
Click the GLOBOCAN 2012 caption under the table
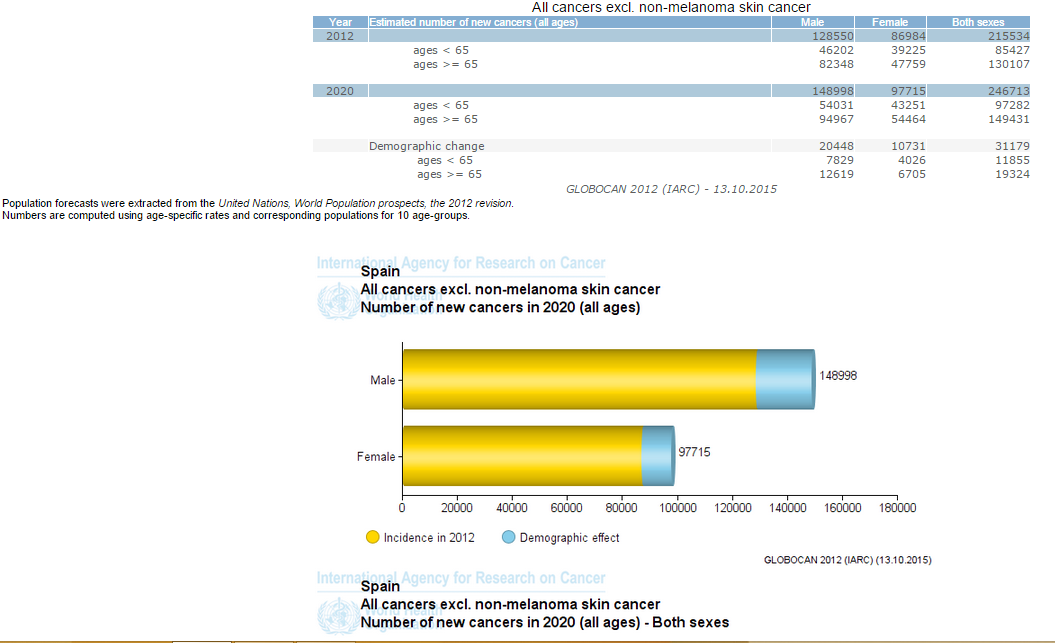point(671,188)
